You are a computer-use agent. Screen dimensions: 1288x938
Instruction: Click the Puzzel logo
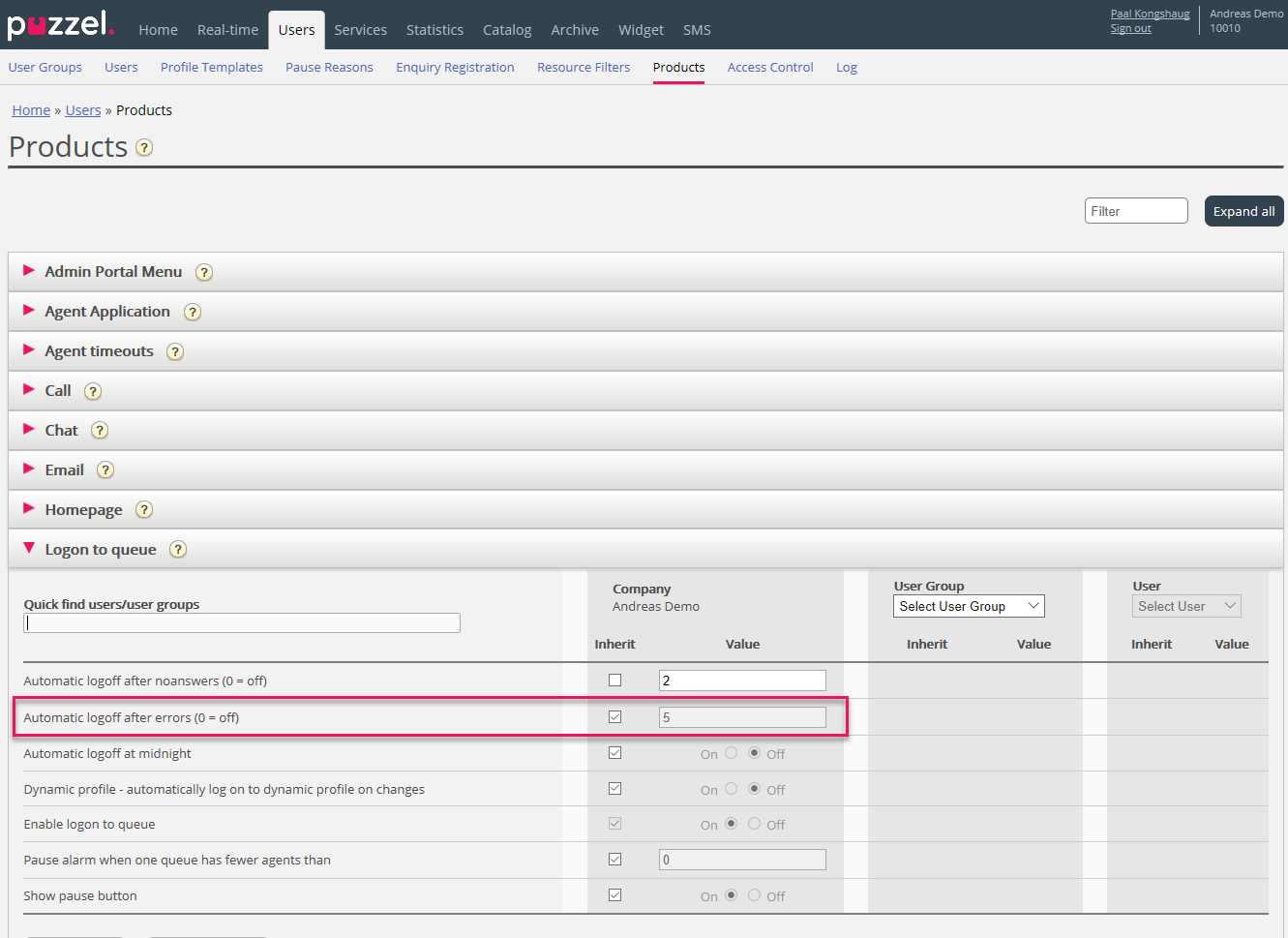click(x=60, y=25)
